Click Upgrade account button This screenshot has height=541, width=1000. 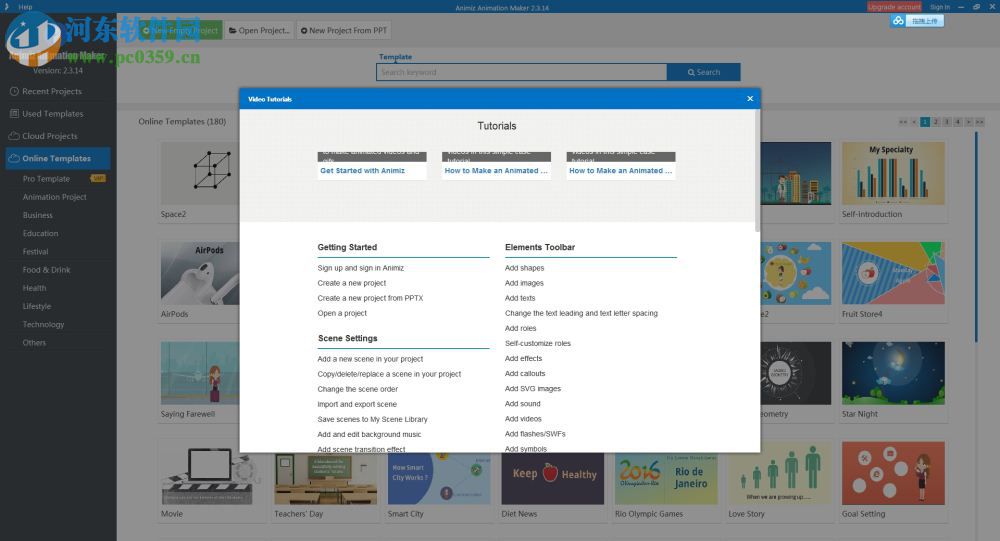894,7
